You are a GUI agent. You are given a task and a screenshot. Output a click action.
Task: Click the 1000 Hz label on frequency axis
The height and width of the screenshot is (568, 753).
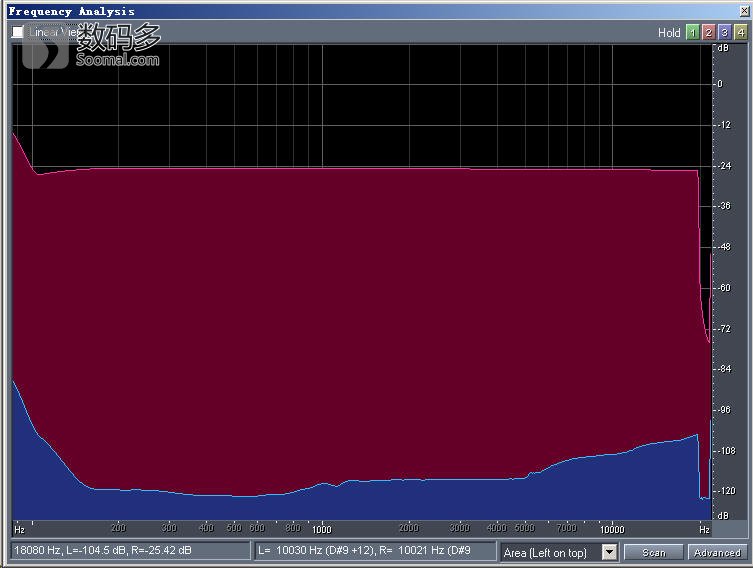coord(321,528)
